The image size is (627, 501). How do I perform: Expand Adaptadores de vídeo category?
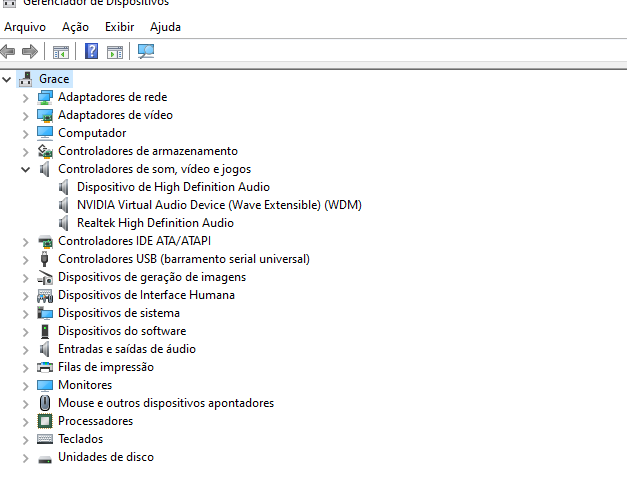tap(26, 116)
